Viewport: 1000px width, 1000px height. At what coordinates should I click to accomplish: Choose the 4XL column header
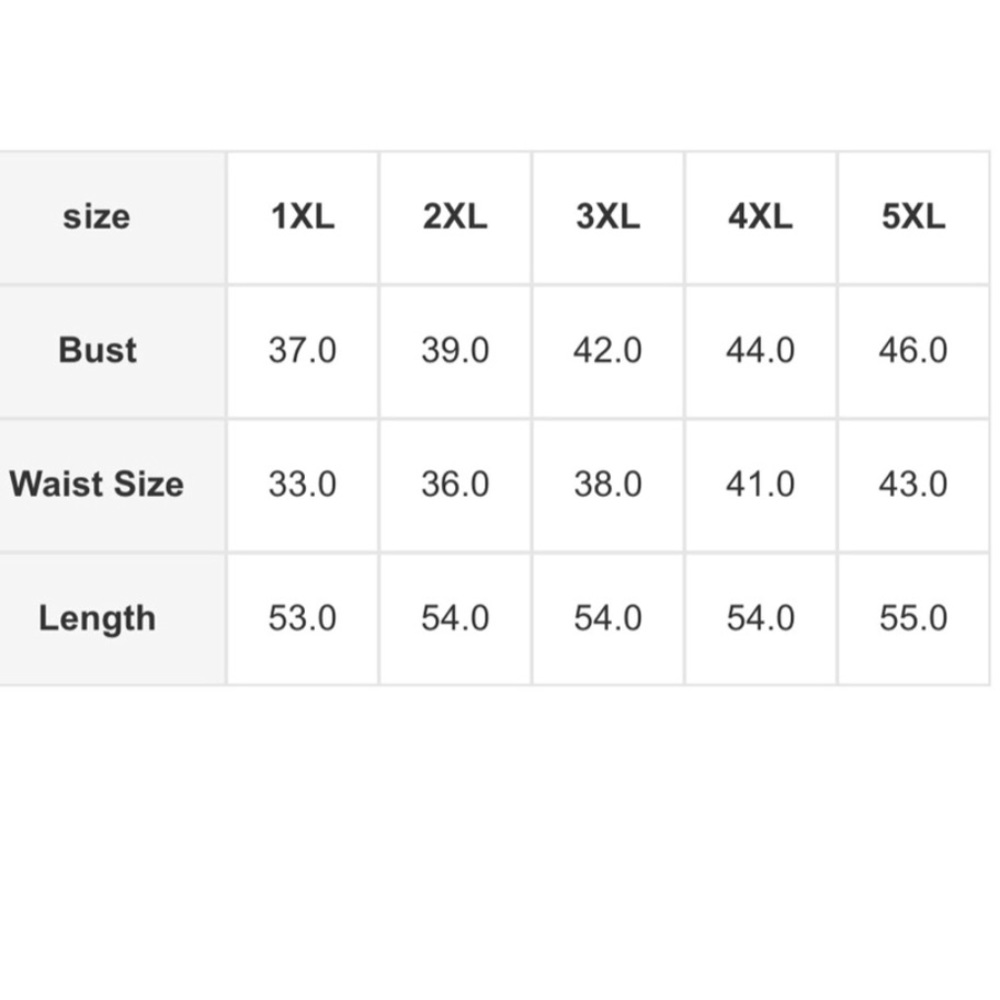point(760,217)
